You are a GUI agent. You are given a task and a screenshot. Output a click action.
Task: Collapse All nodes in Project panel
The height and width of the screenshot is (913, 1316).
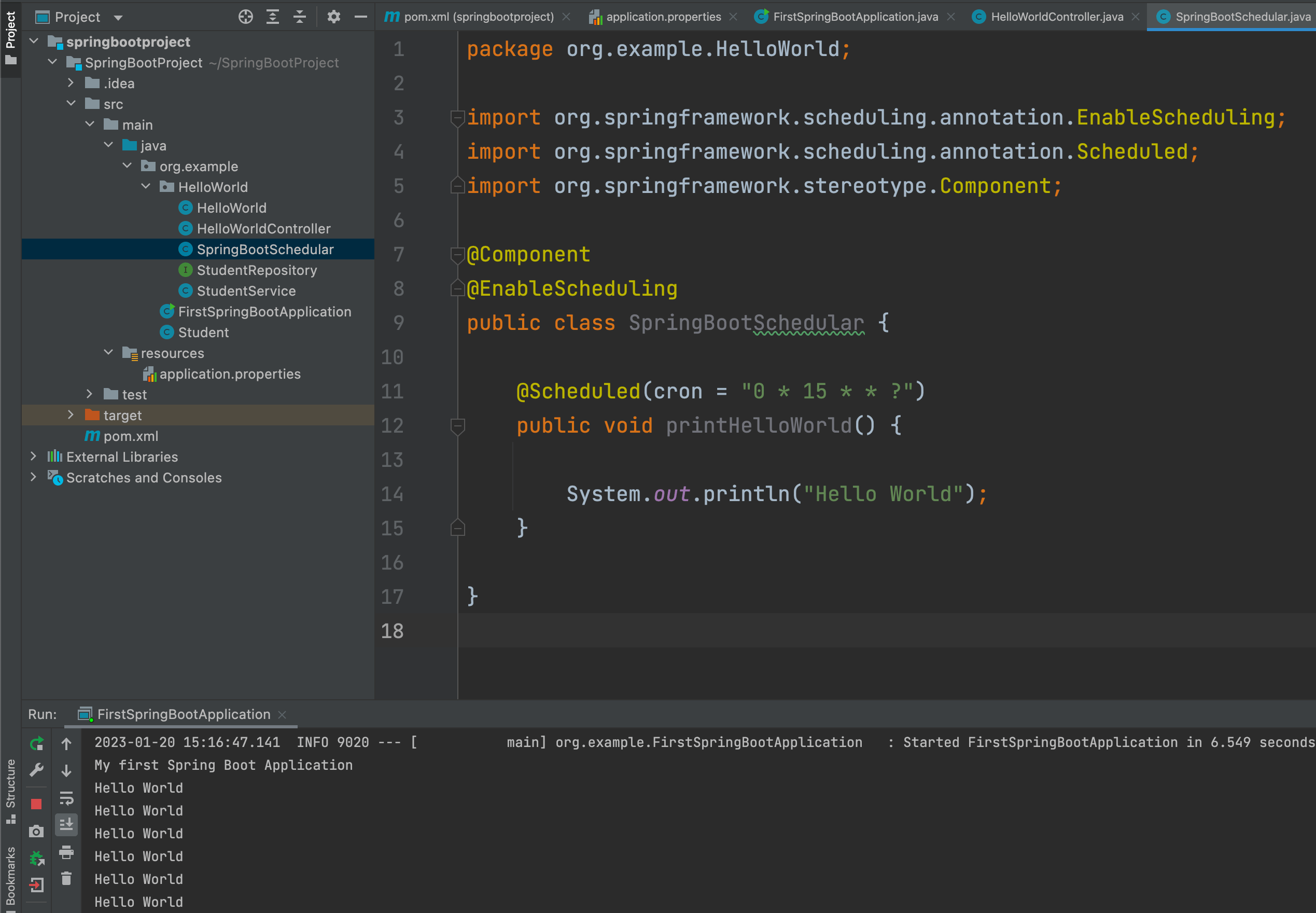pos(300,17)
